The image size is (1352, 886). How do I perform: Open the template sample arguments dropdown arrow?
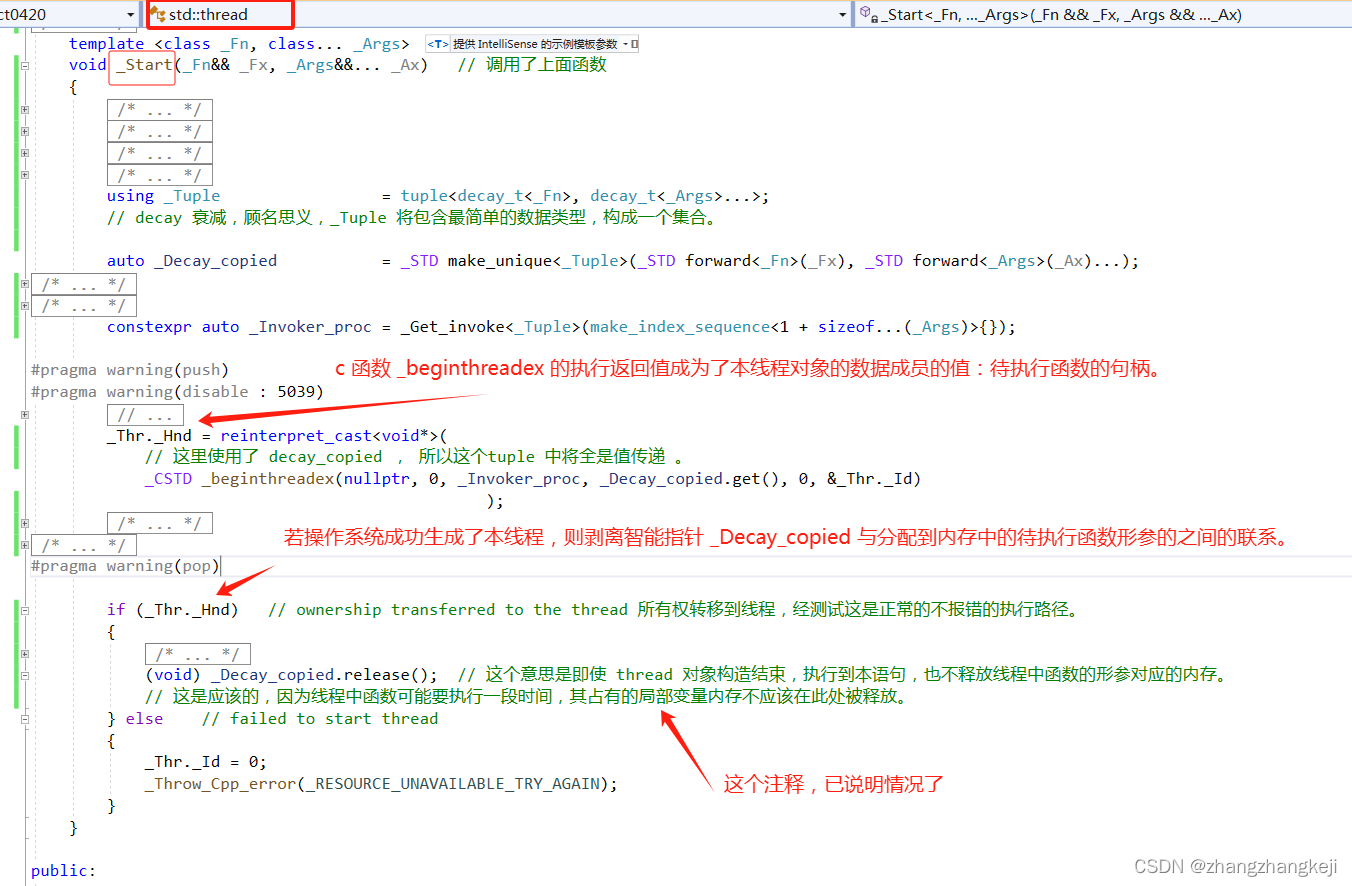[626, 44]
